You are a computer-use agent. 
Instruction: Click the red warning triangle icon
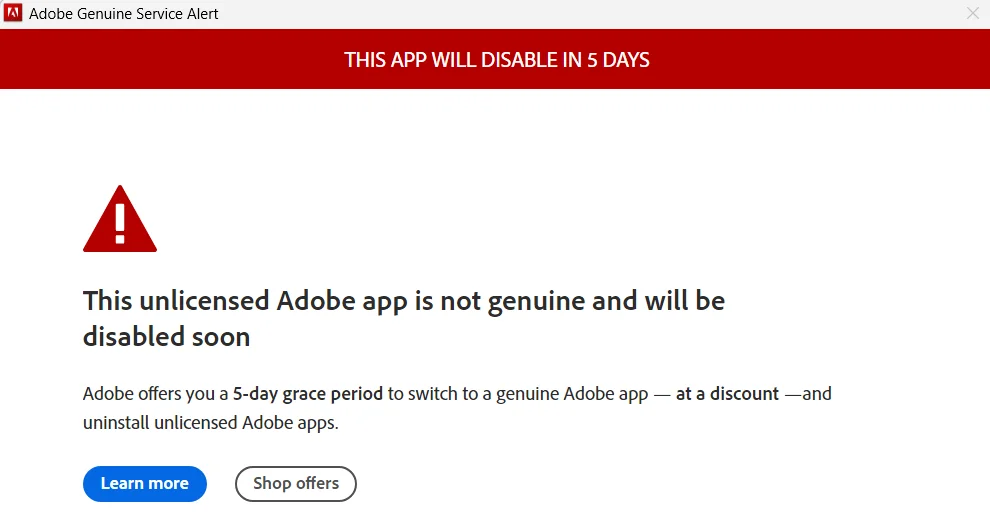120,219
